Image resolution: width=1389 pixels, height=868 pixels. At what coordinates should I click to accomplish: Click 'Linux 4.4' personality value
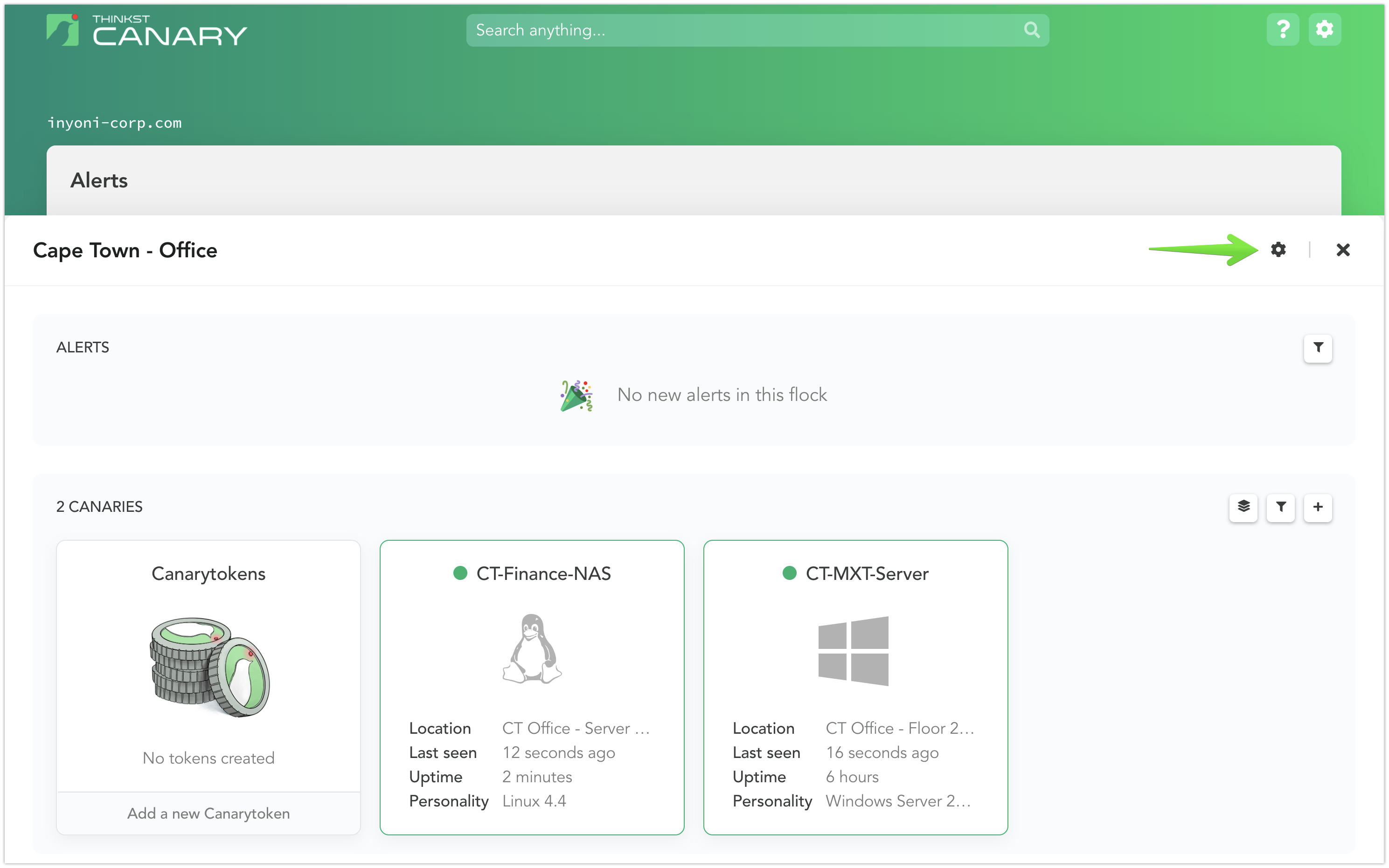pyautogui.click(x=534, y=801)
